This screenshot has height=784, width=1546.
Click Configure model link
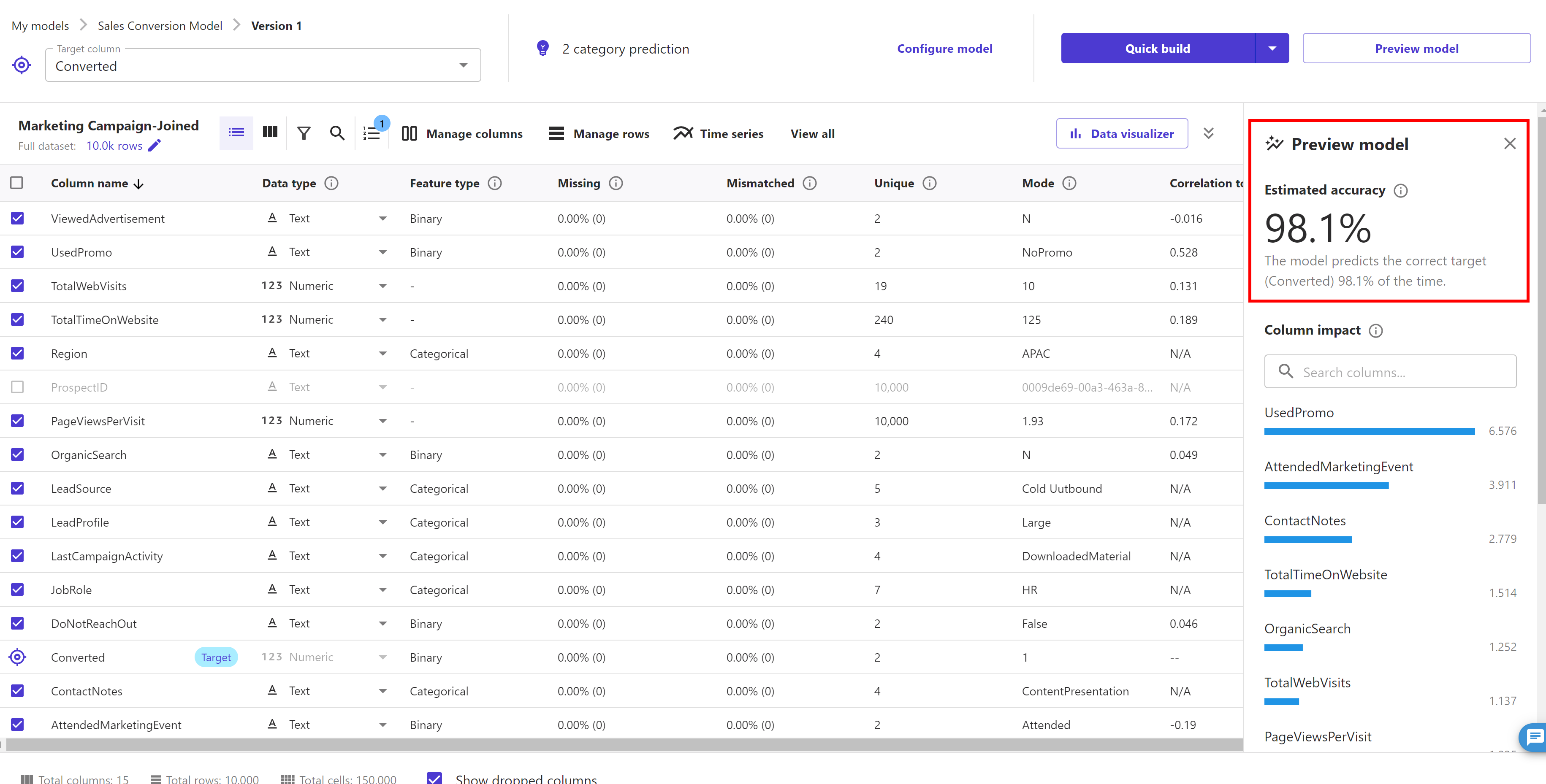(944, 49)
